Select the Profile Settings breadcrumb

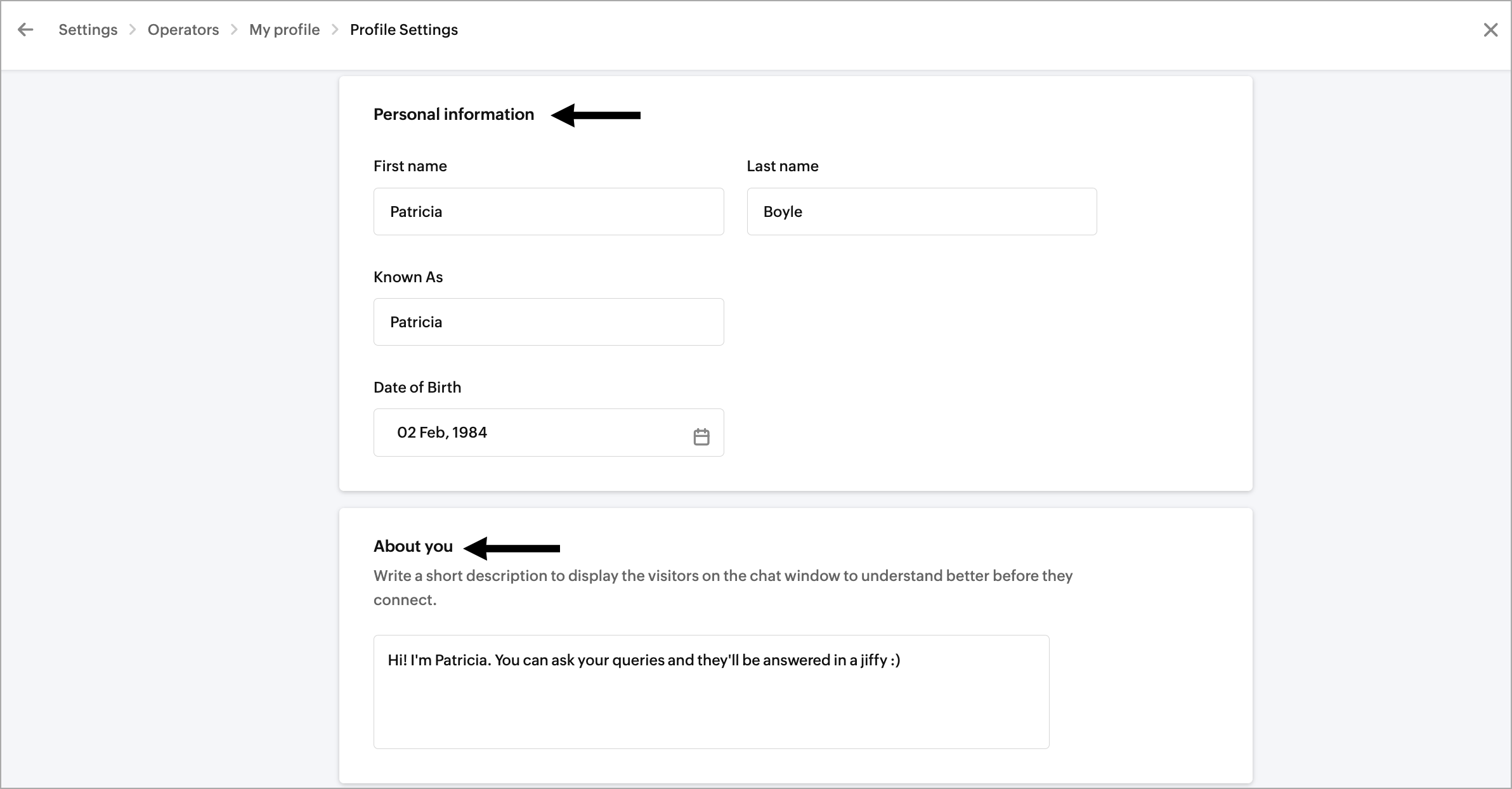(x=403, y=30)
